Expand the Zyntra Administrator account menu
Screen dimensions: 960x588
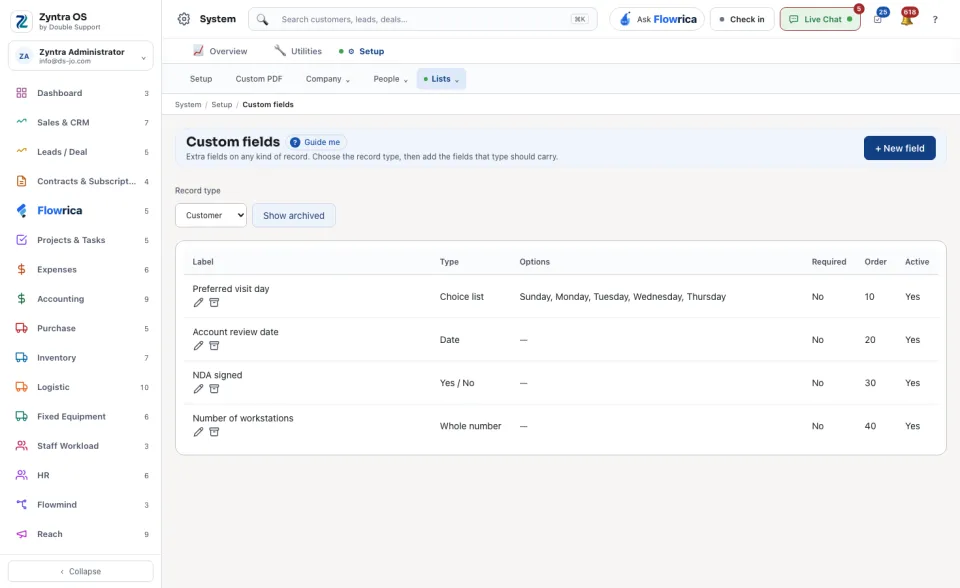tap(81, 56)
